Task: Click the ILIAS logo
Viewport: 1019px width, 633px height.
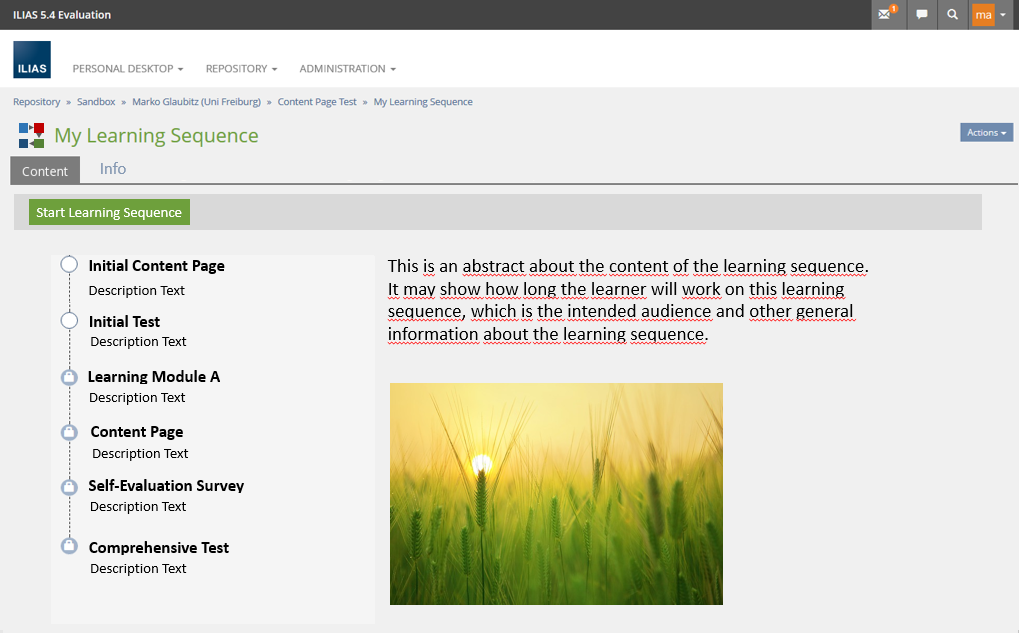Action: coord(32,60)
